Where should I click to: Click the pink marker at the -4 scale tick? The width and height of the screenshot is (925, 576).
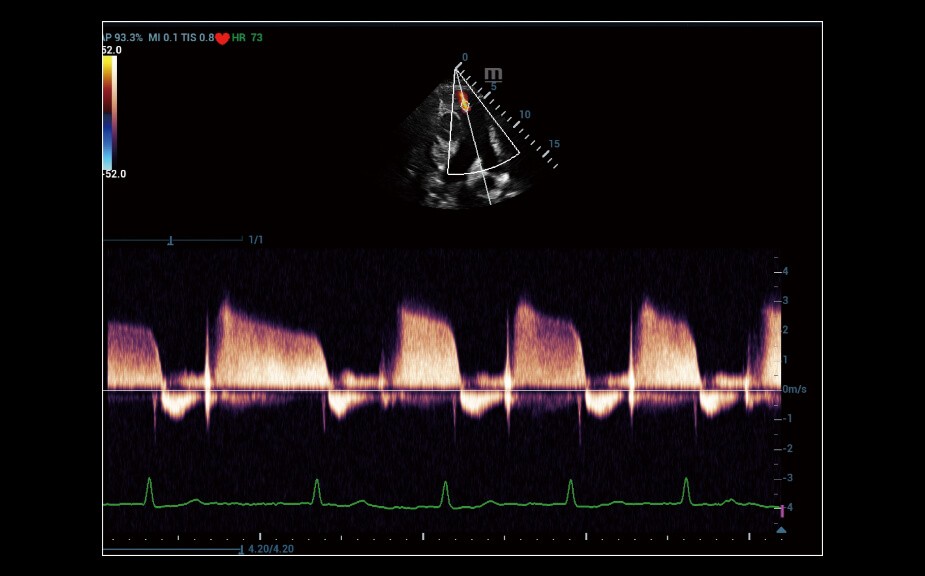782,511
